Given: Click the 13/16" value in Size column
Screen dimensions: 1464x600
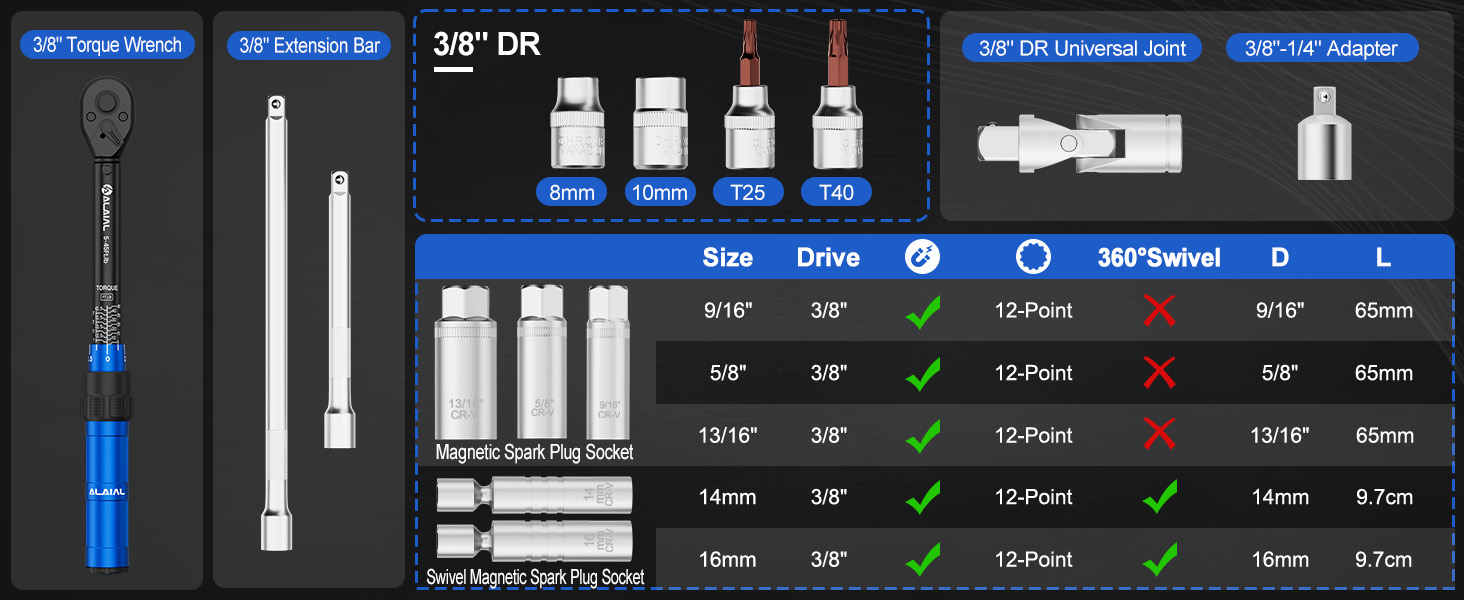Looking at the screenshot, I should (729, 435).
